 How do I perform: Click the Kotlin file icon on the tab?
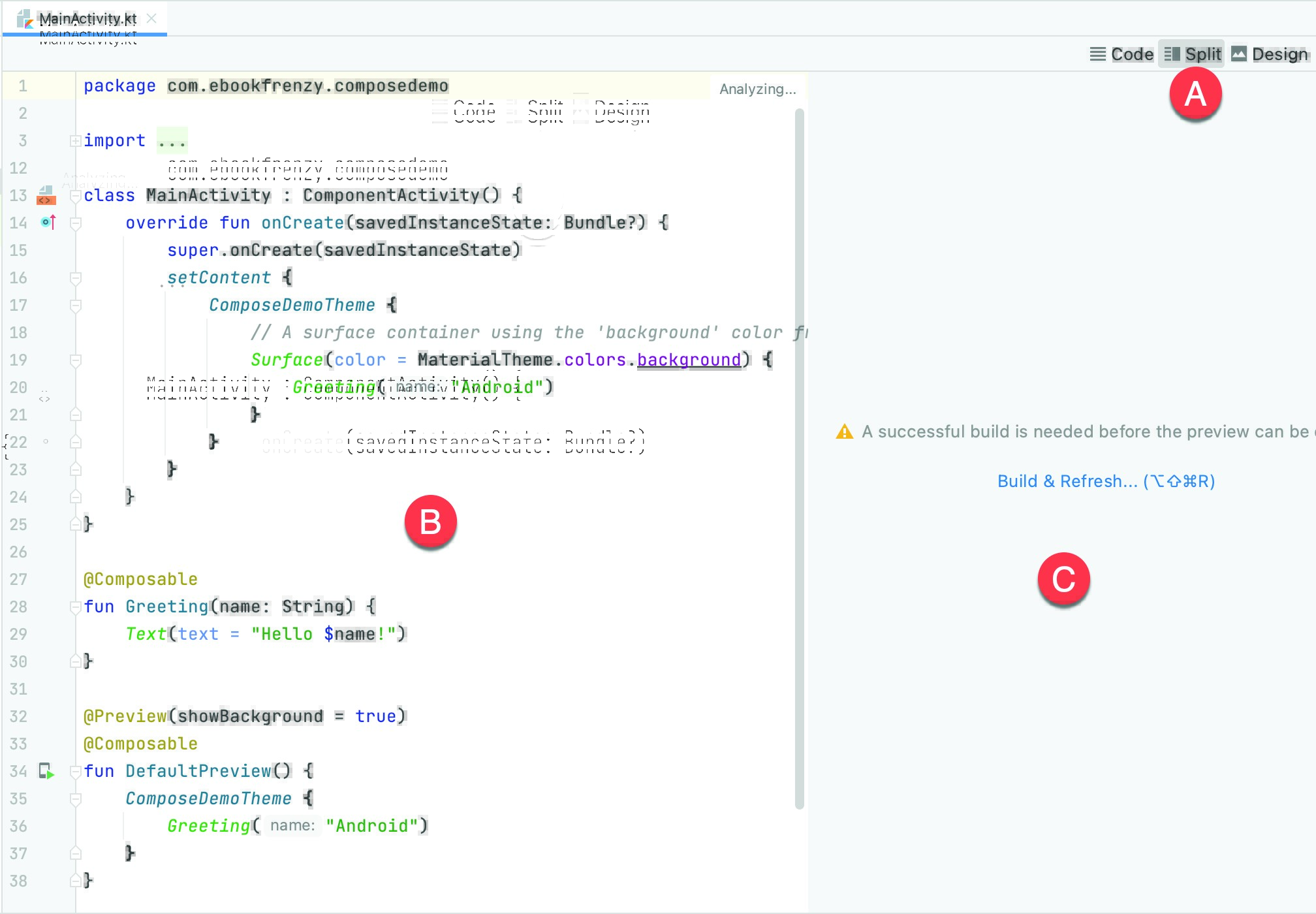tap(25, 19)
